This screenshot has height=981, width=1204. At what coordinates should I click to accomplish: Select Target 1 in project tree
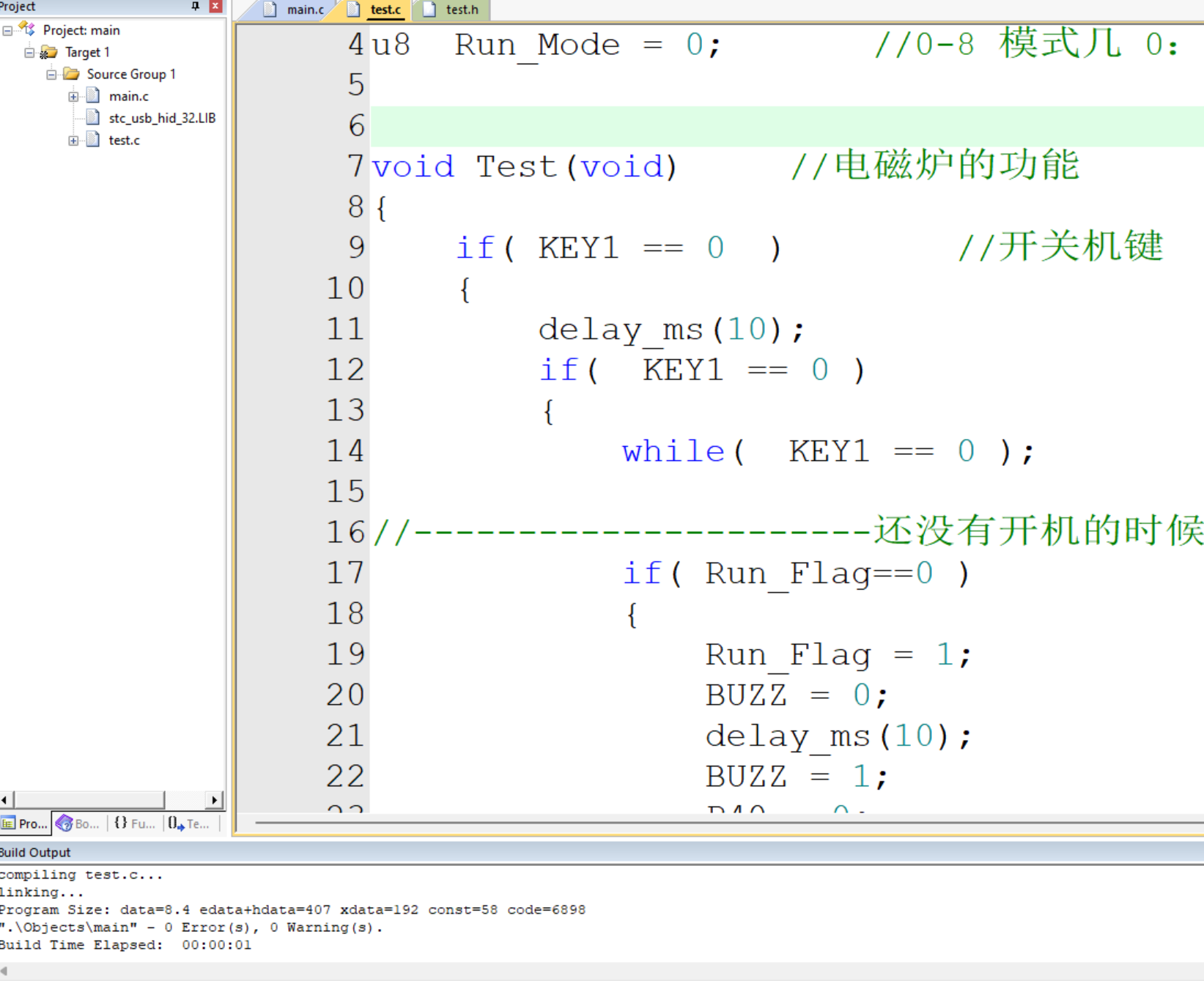(87, 52)
